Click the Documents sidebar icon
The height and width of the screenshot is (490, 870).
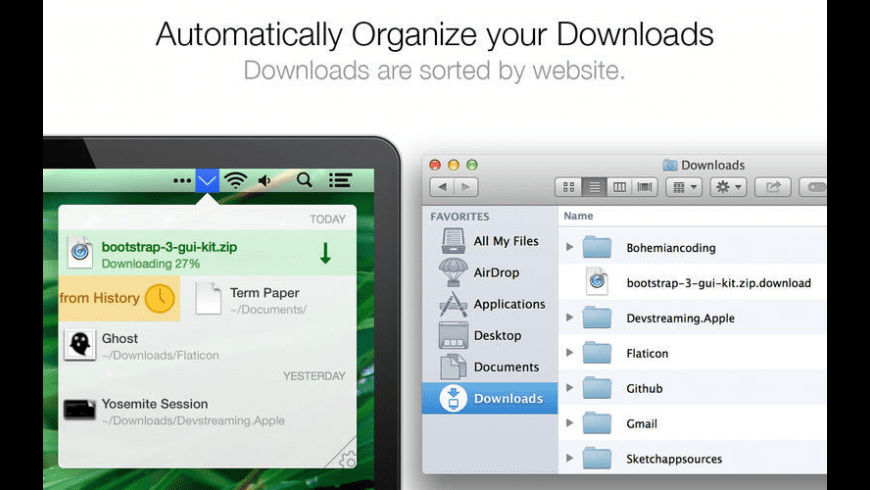(x=453, y=367)
